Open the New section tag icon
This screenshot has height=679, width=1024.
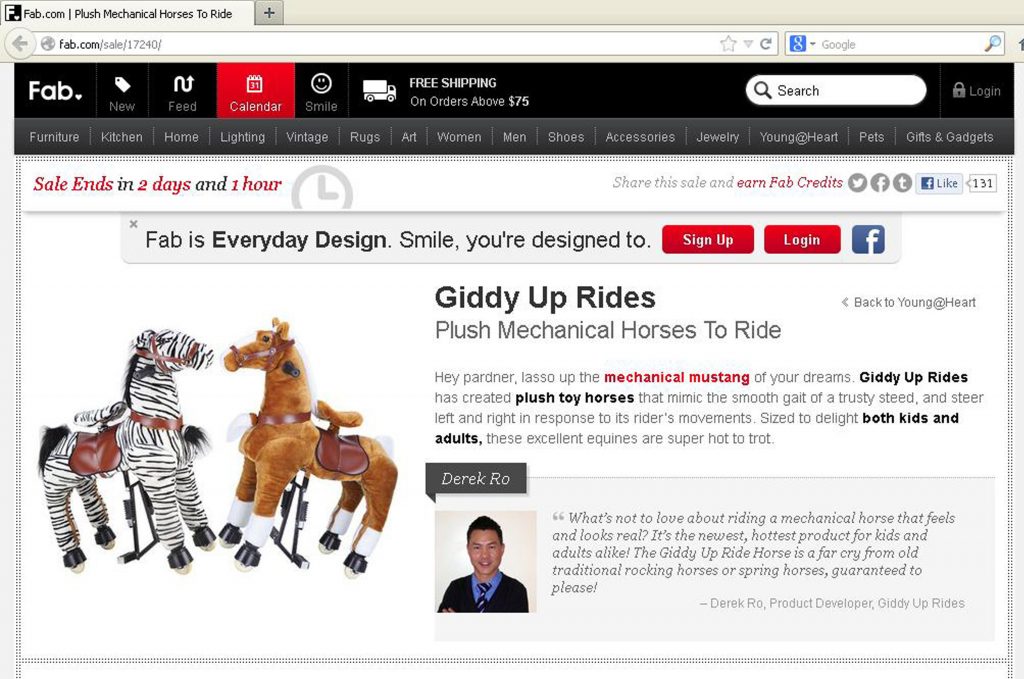click(122, 85)
